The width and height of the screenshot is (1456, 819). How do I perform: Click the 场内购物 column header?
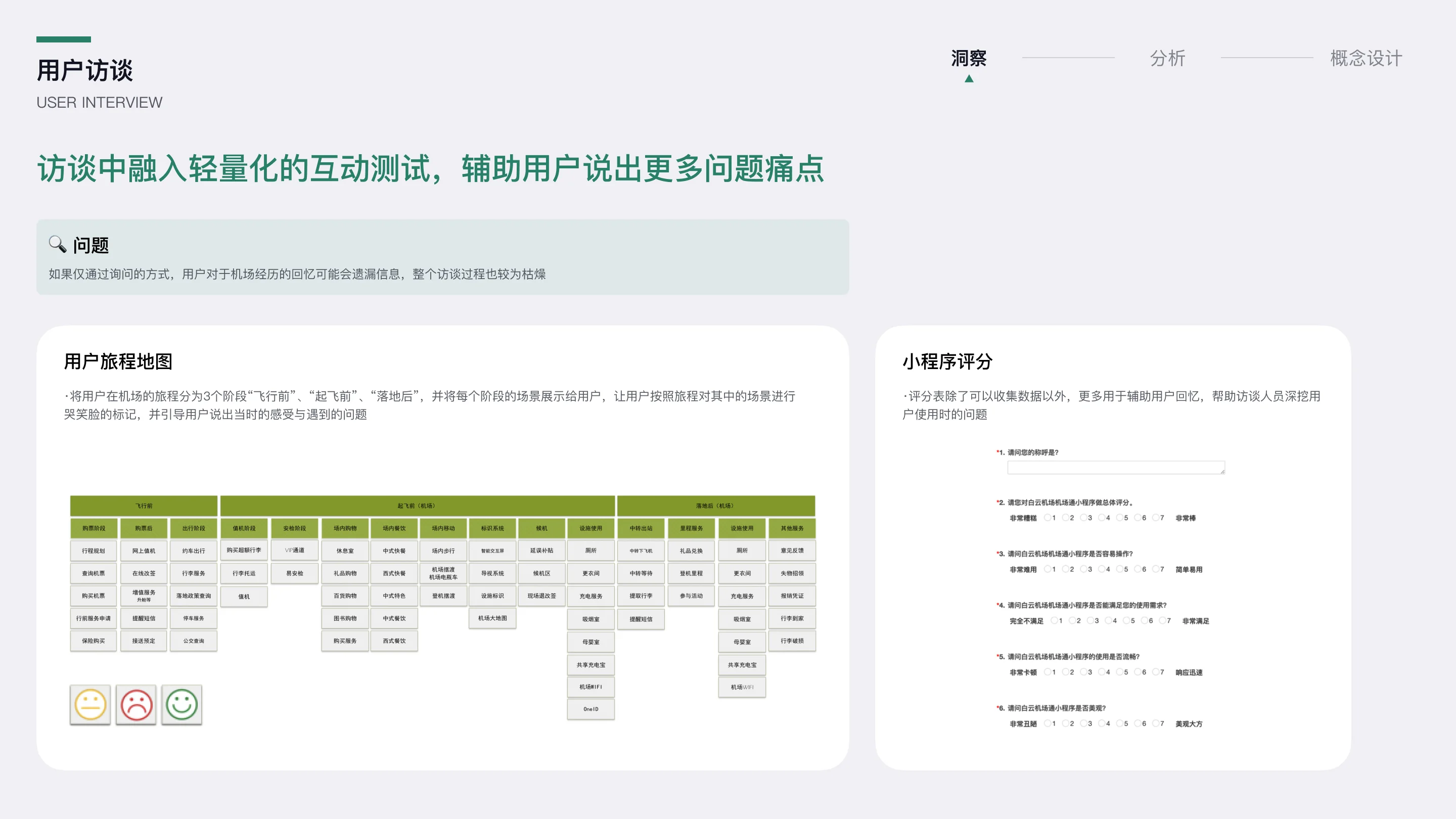pyautogui.click(x=345, y=528)
